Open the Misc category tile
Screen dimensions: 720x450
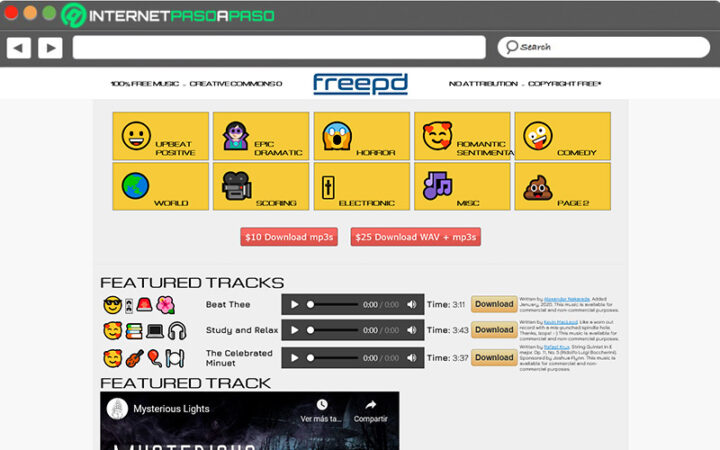coord(462,186)
